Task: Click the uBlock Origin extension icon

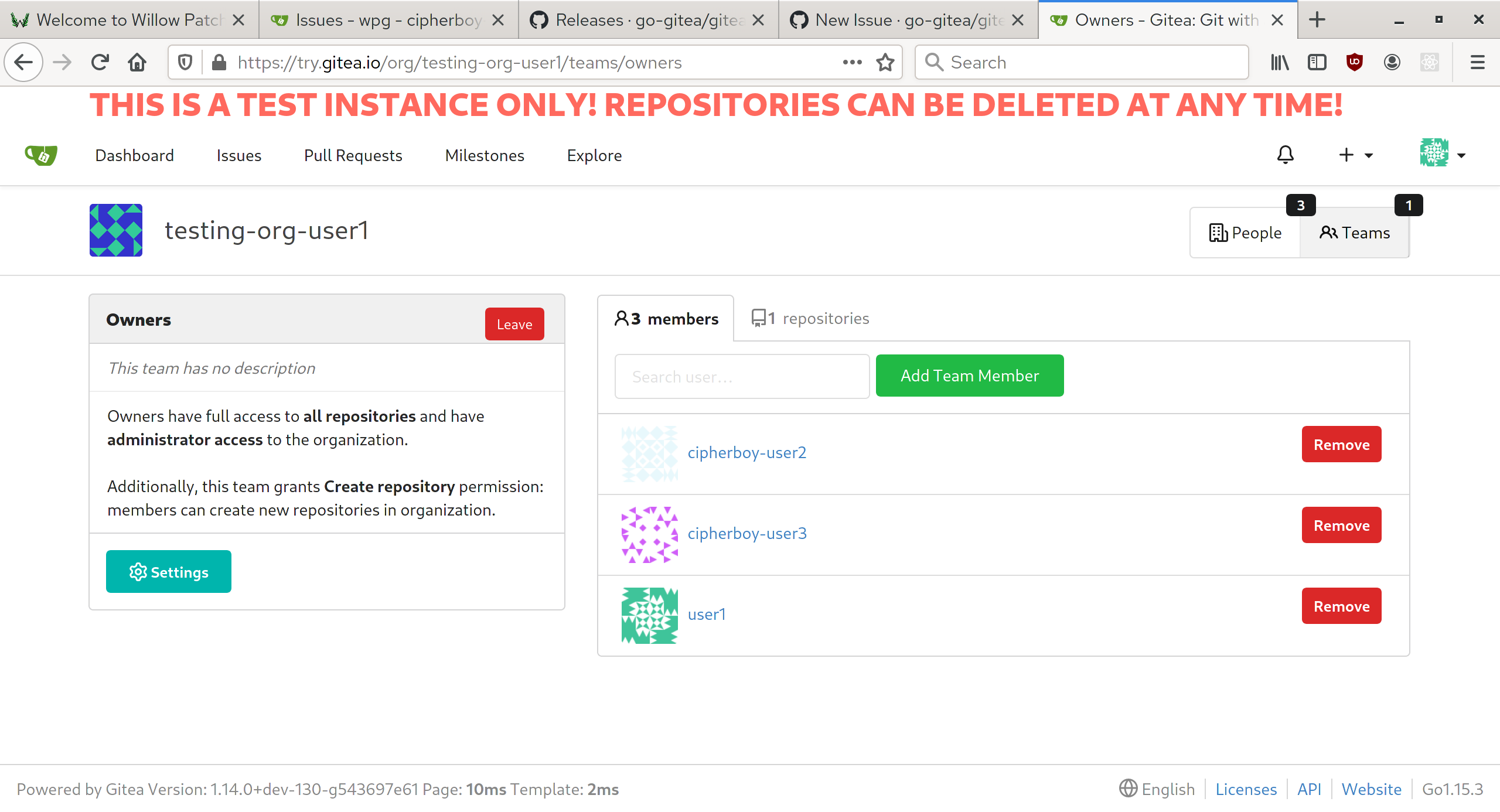Action: (1354, 62)
